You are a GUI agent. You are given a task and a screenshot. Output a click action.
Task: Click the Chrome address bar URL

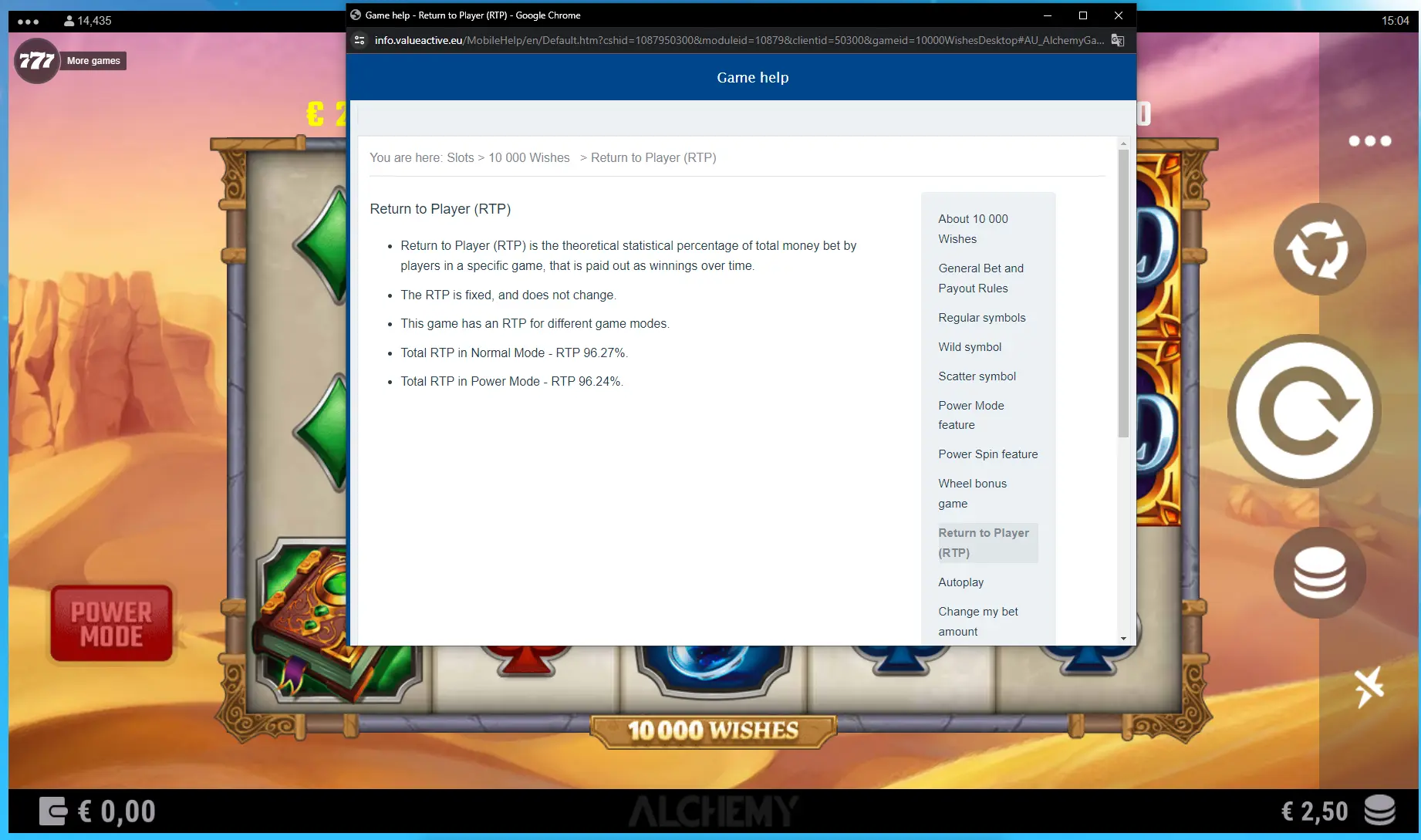coord(738,40)
